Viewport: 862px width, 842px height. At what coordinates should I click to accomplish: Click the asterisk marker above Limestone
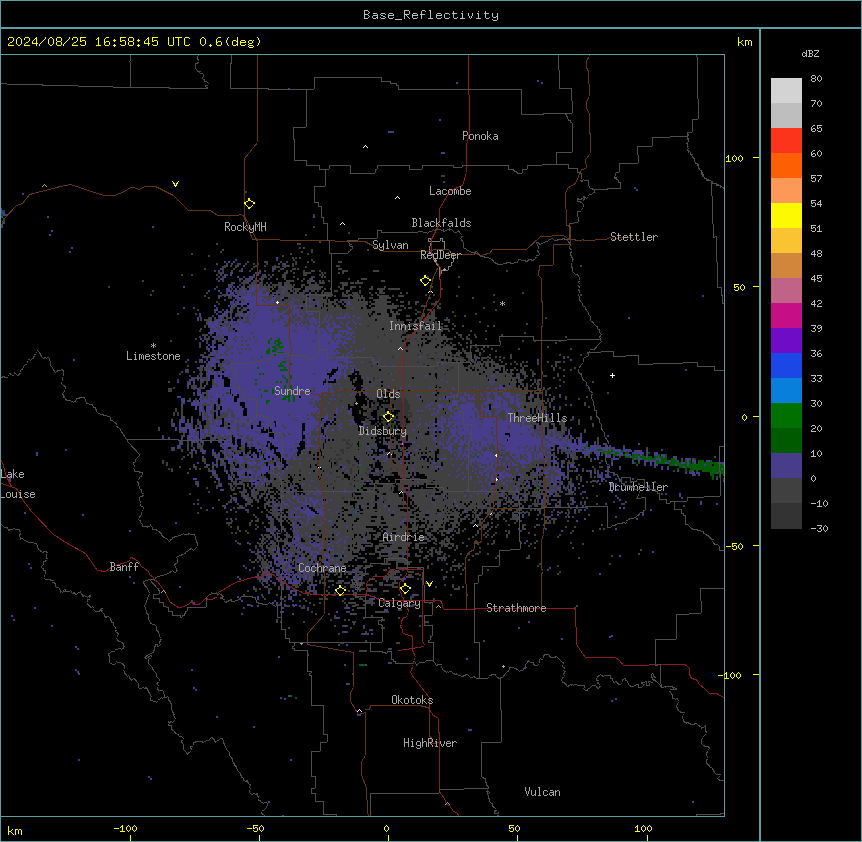pyautogui.click(x=153, y=346)
